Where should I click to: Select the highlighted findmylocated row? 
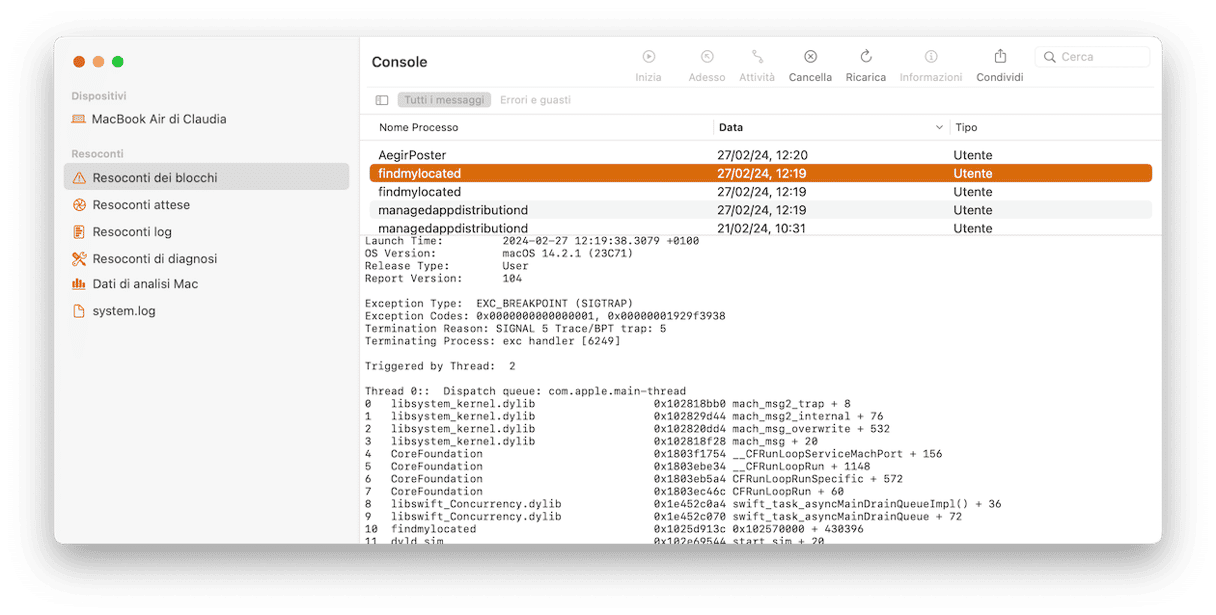click(x=760, y=173)
